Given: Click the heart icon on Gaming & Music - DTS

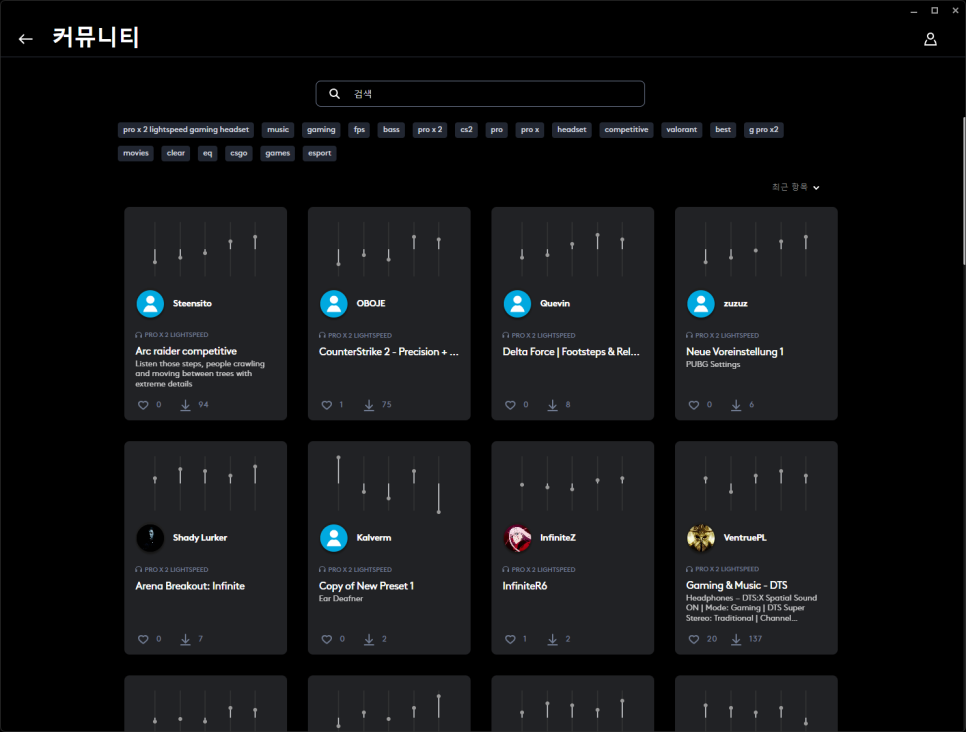Looking at the screenshot, I should tap(694, 639).
